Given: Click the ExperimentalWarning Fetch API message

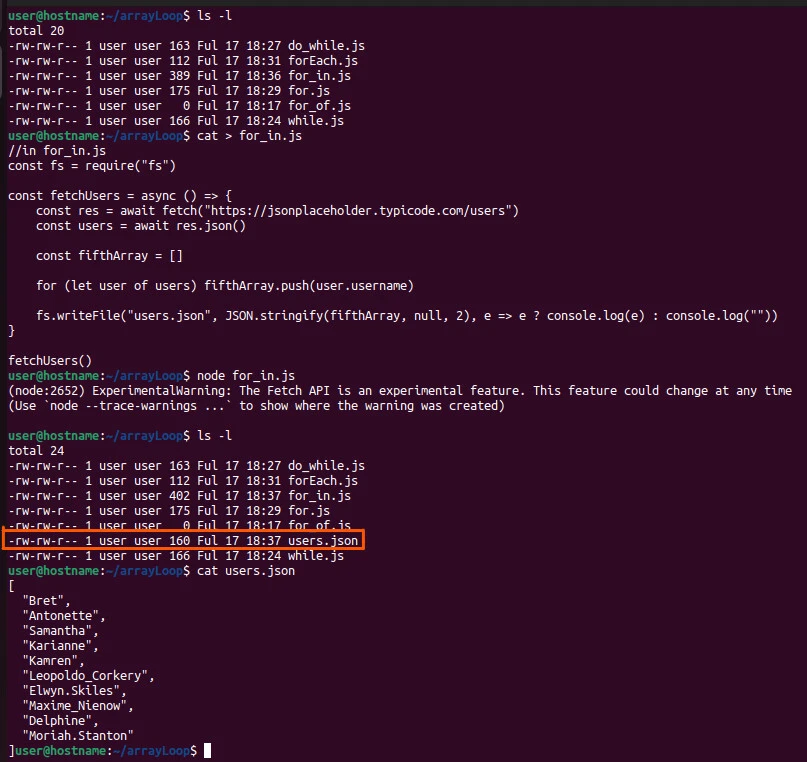Looking at the screenshot, I should [x=400, y=390].
